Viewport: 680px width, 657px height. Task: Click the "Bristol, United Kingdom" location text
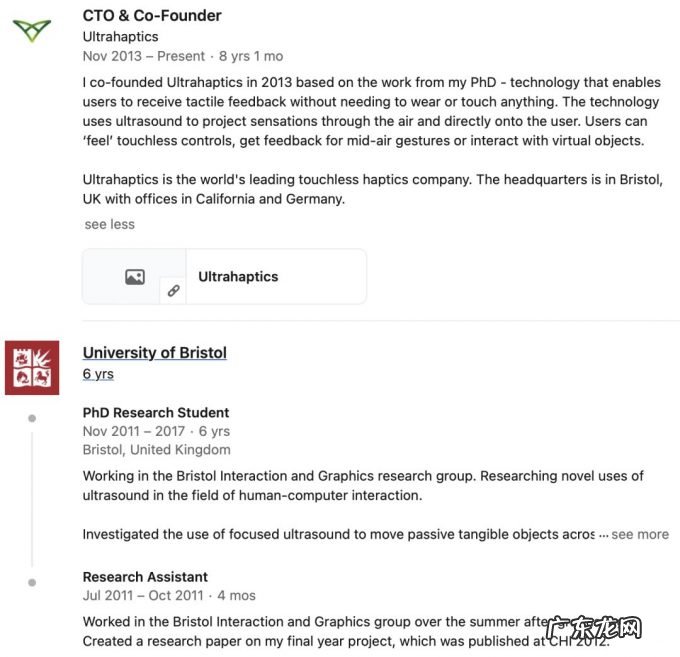point(156,450)
